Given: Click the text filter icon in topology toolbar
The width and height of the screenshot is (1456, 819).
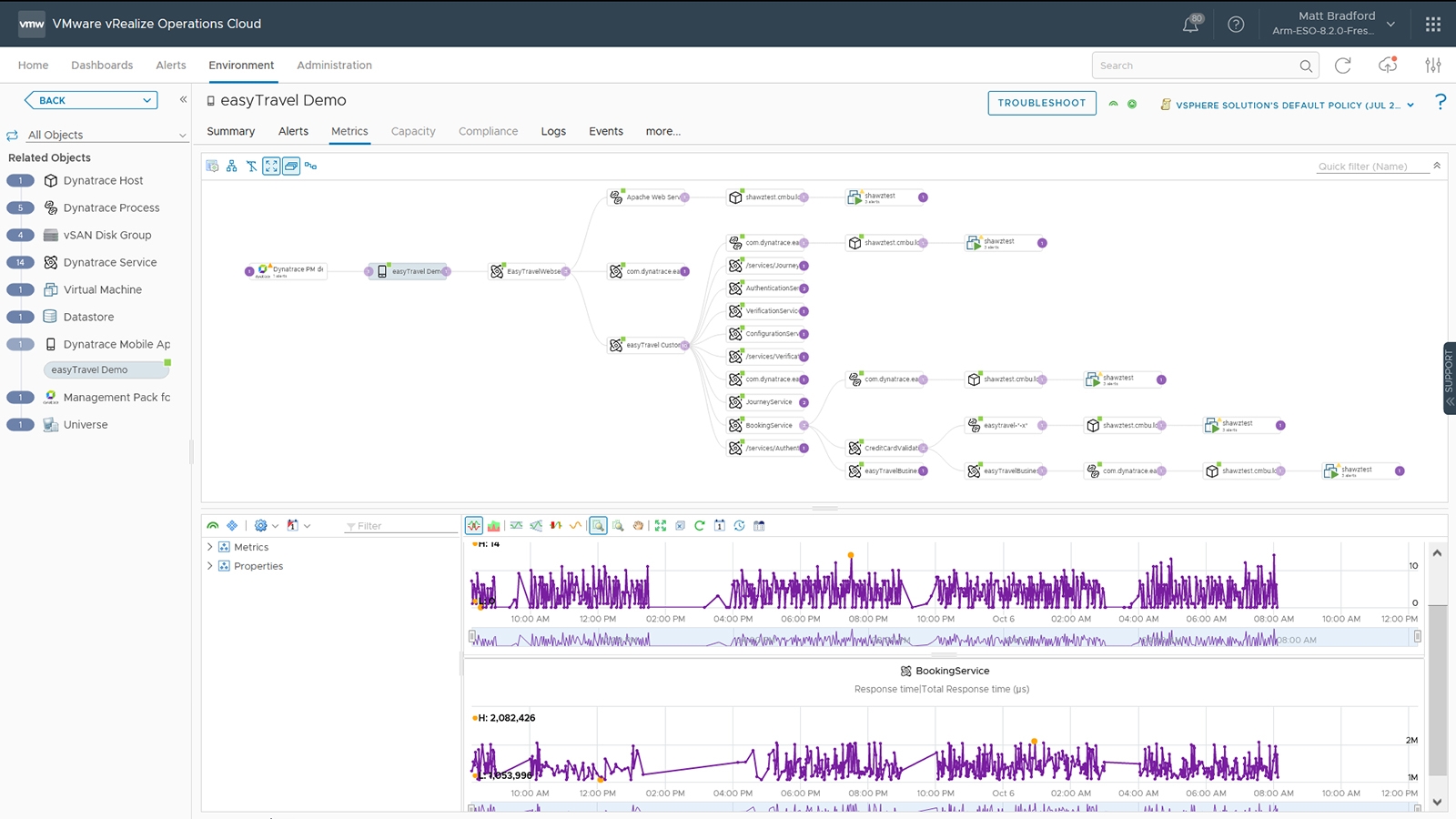Looking at the screenshot, I should 252,166.
